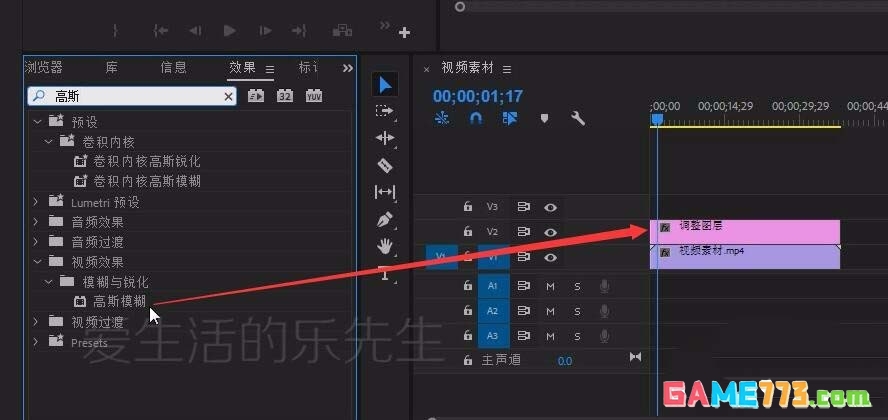Viewport: 888px width, 420px height.
Task: Switch to the 库 tab
Action: pyautogui.click(x=112, y=67)
